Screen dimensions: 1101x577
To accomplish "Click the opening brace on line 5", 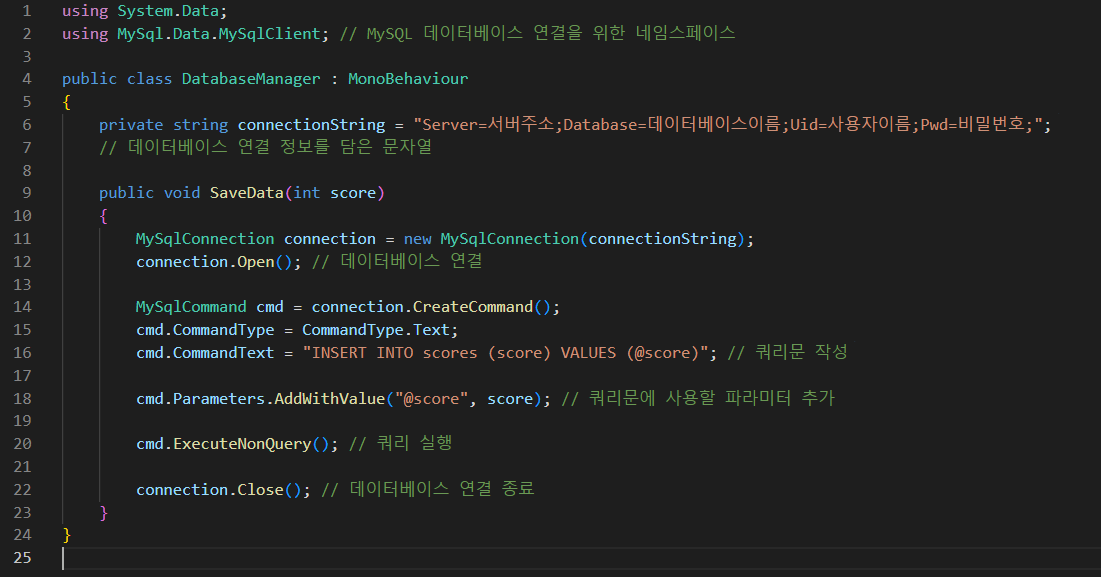I will pos(67,102).
